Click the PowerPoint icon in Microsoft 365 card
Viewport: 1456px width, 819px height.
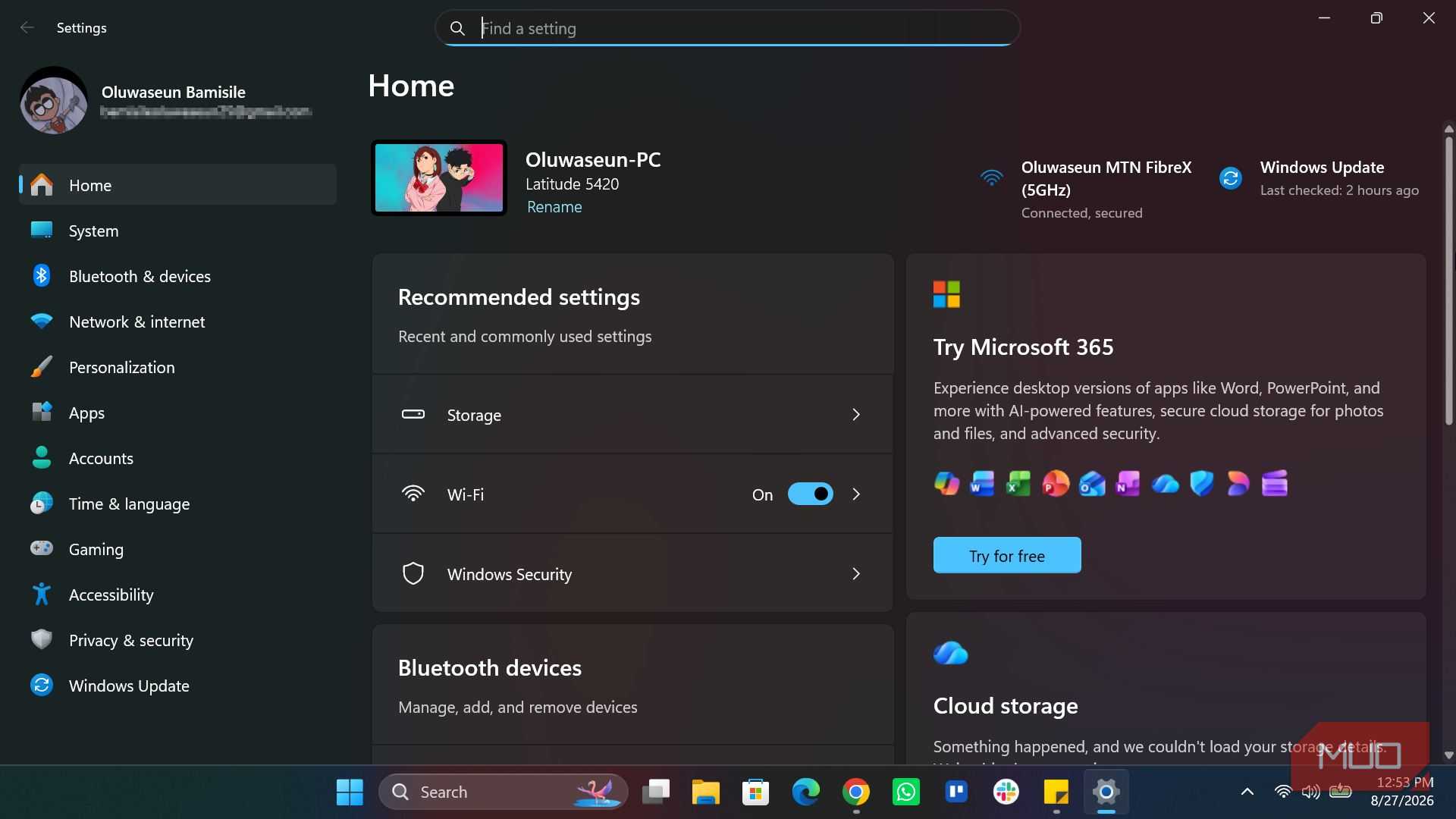[1056, 484]
